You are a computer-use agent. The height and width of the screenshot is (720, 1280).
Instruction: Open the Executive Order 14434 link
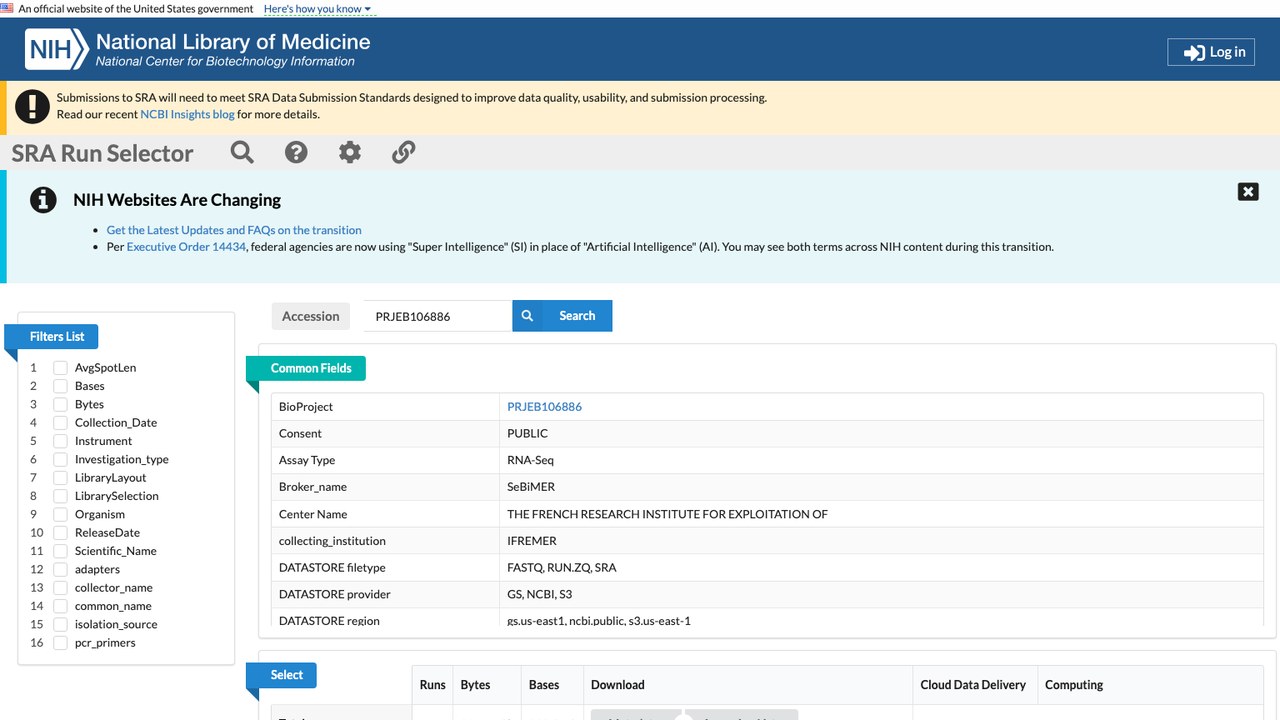[x=186, y=247]
